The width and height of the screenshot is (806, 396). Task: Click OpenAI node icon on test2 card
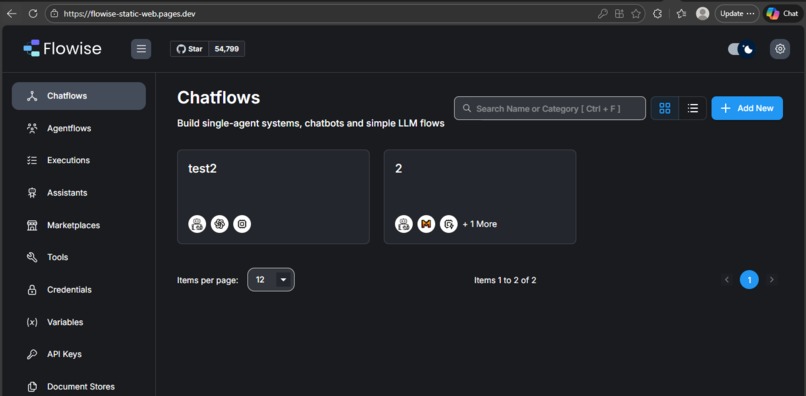(x=219, y=224)
